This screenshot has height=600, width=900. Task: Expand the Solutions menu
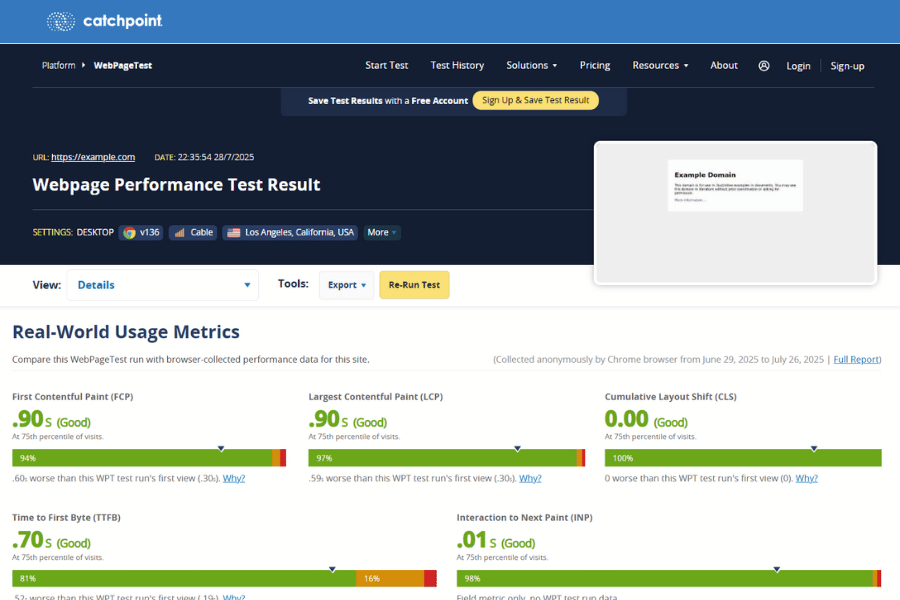532,65
